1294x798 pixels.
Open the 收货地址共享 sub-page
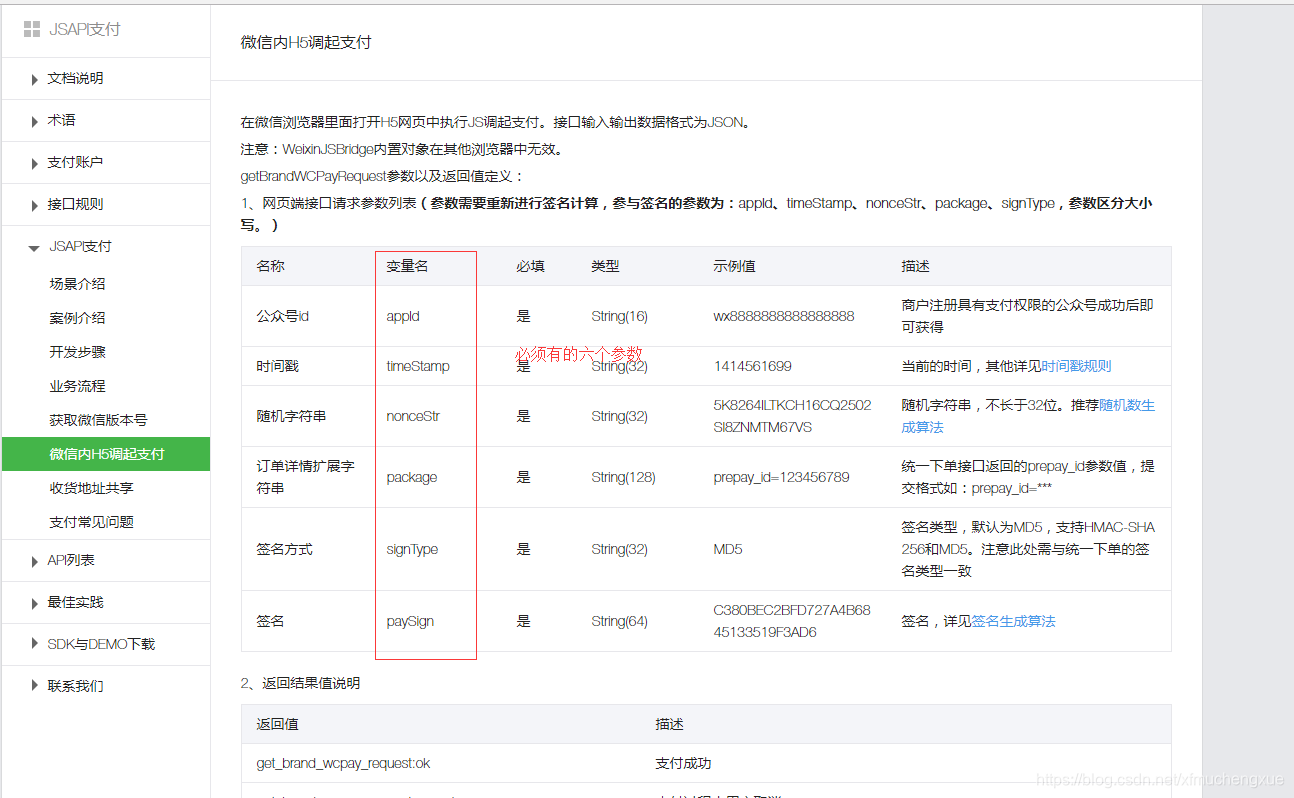click(91, 488)
